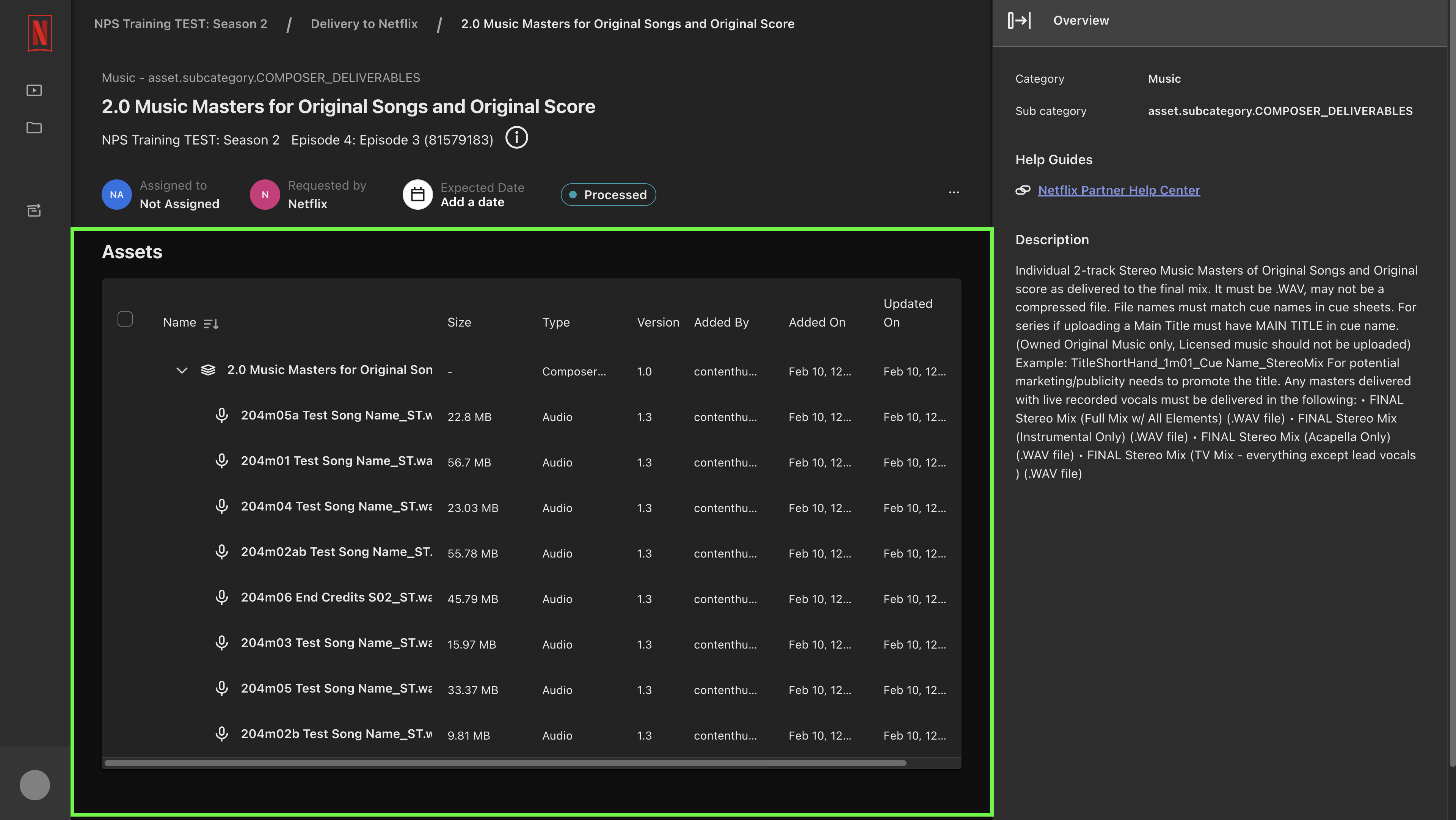Select the 204m05a Test Song Name_ST file name
The height and width of the screenshot is (820, 1456).
[x=336, y=415]
